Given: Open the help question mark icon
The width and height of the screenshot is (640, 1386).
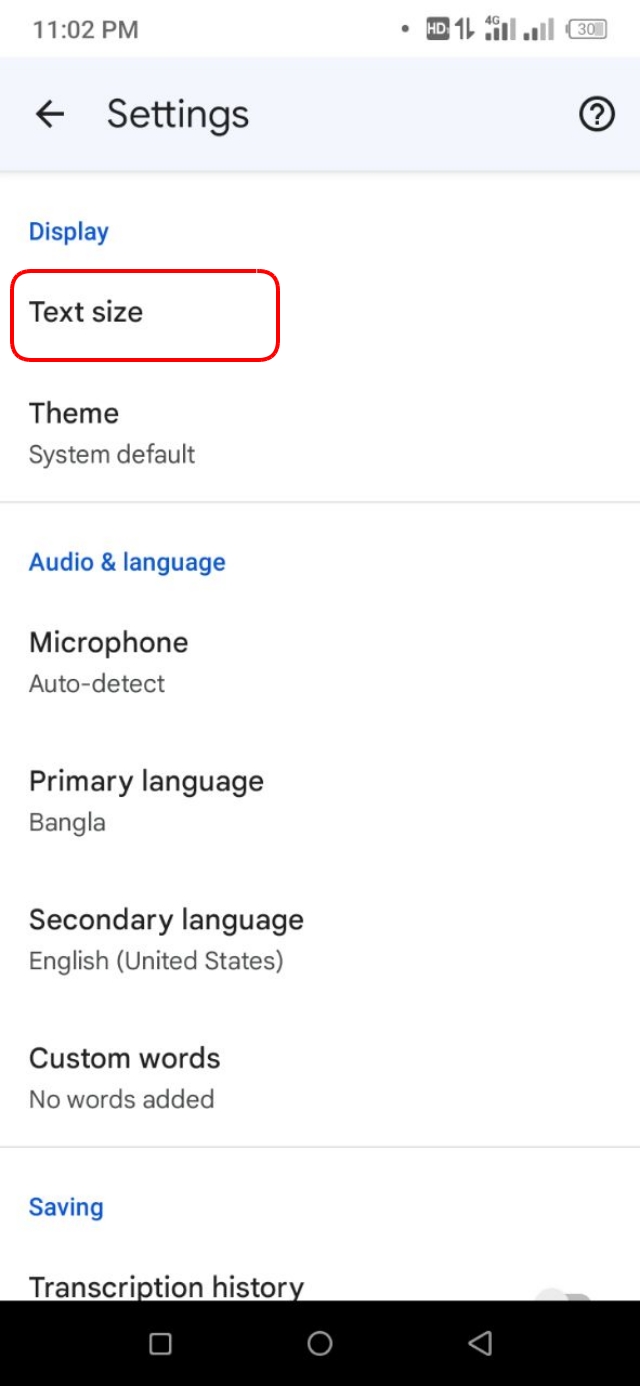Looking at the screenshot, I should (x=597, y=115).
